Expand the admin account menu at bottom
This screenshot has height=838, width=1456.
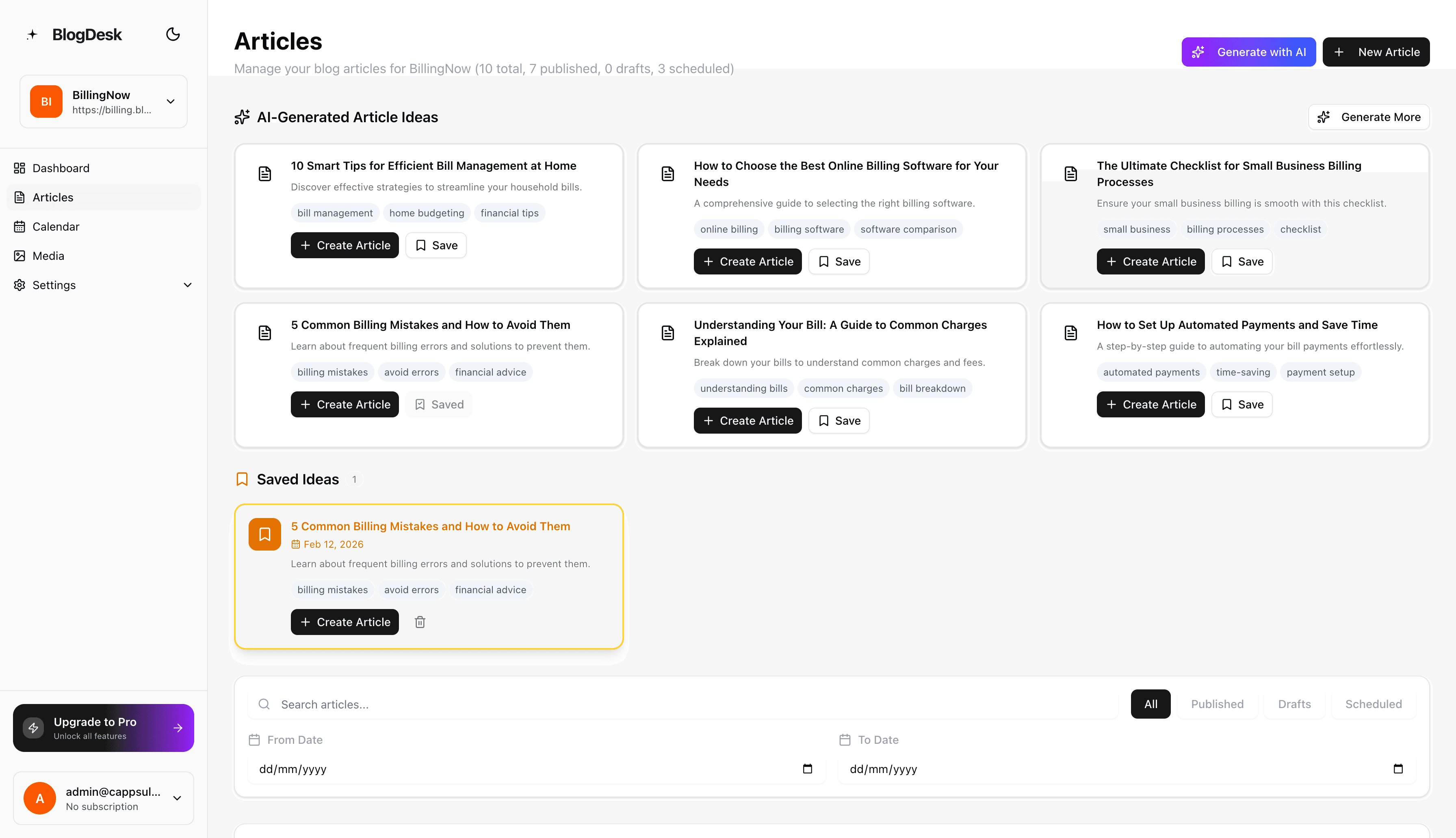176,798
